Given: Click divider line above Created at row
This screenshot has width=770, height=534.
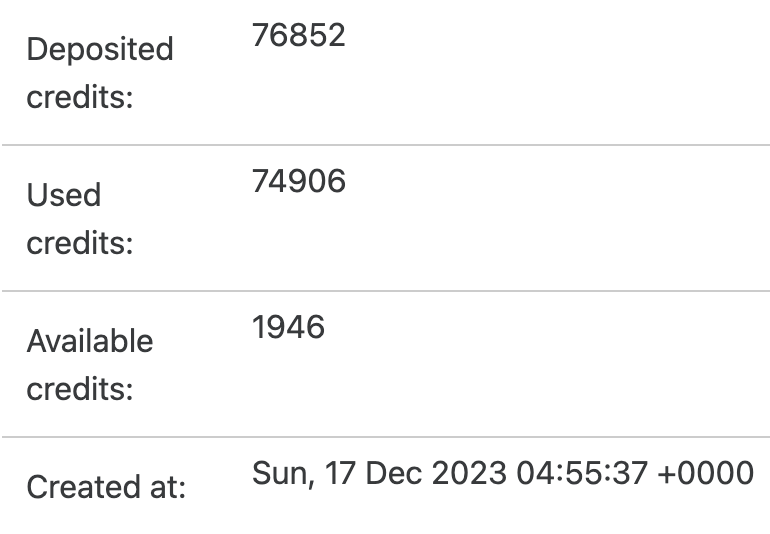Looking at the screenshot, I should point(386,436).
